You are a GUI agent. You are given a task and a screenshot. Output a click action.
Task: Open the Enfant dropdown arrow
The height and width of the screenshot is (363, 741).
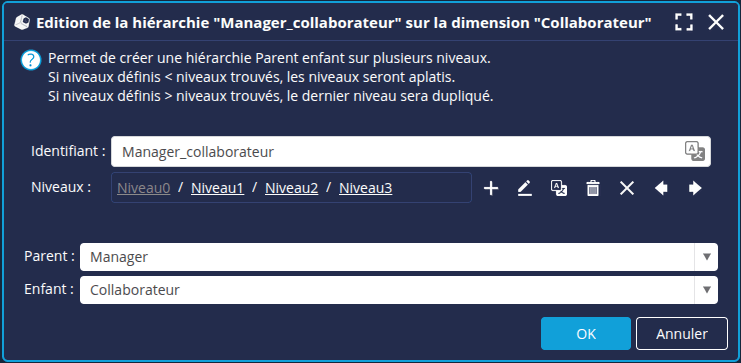pos(707,290)
